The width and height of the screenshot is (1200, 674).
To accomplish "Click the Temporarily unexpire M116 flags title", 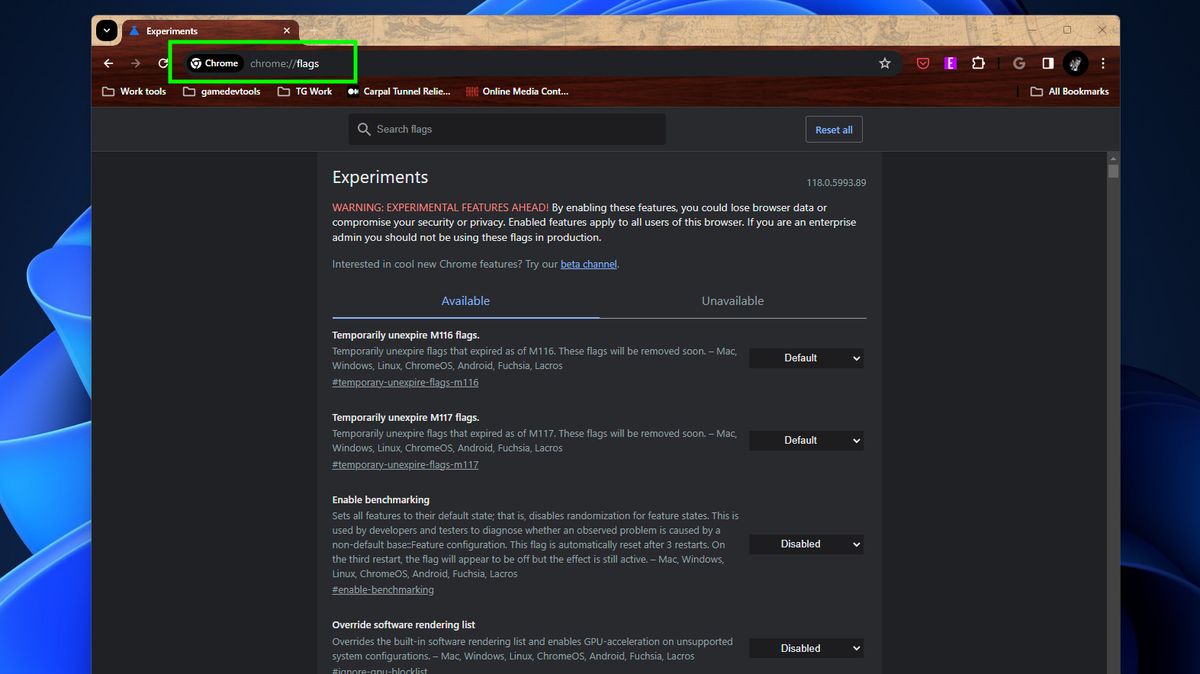I will coord(406,335).
